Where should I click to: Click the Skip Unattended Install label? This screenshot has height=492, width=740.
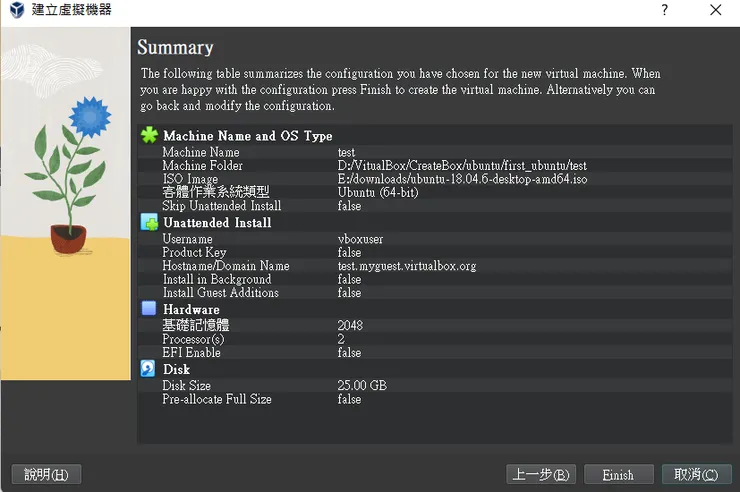[222, 206]
